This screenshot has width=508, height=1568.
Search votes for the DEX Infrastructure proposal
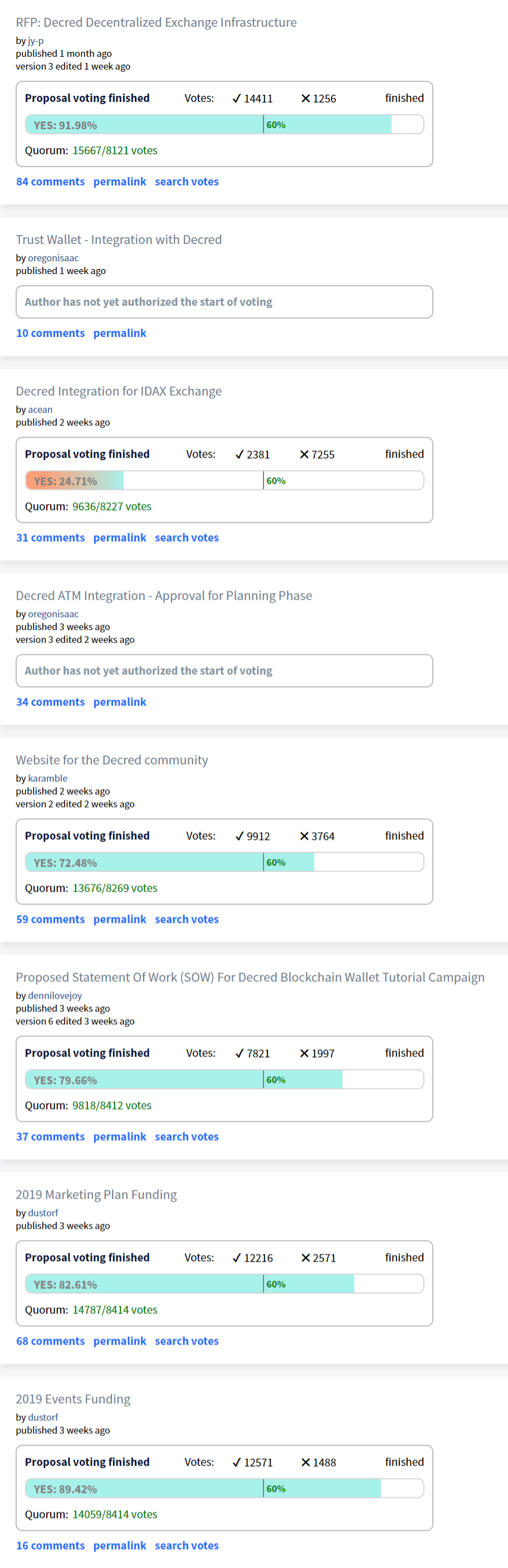click(187, 182)
